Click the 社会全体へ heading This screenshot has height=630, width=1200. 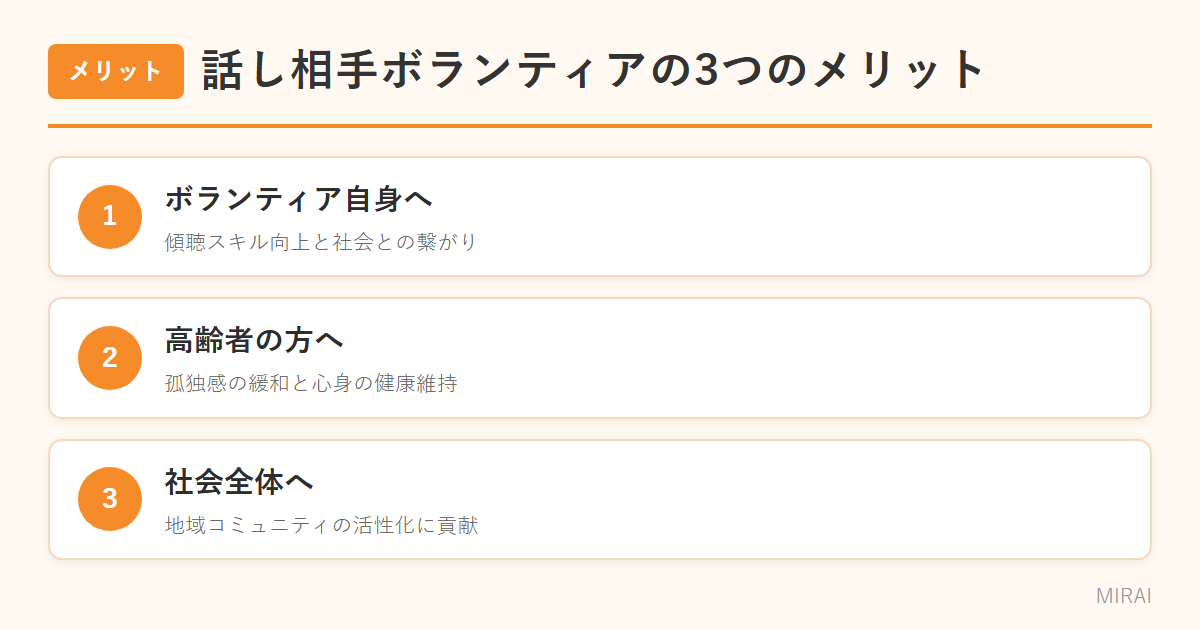239,482
